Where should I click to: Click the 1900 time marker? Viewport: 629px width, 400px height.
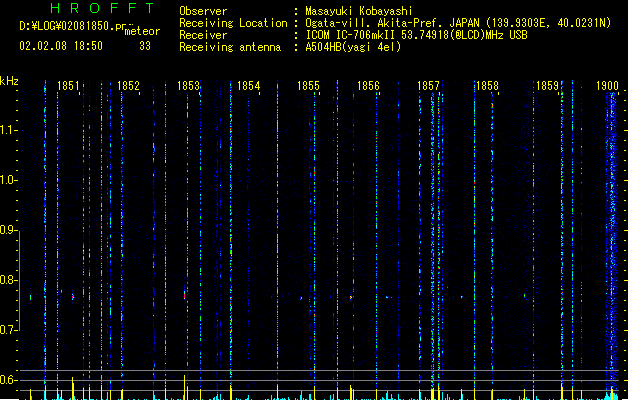(x=607, y=86)
